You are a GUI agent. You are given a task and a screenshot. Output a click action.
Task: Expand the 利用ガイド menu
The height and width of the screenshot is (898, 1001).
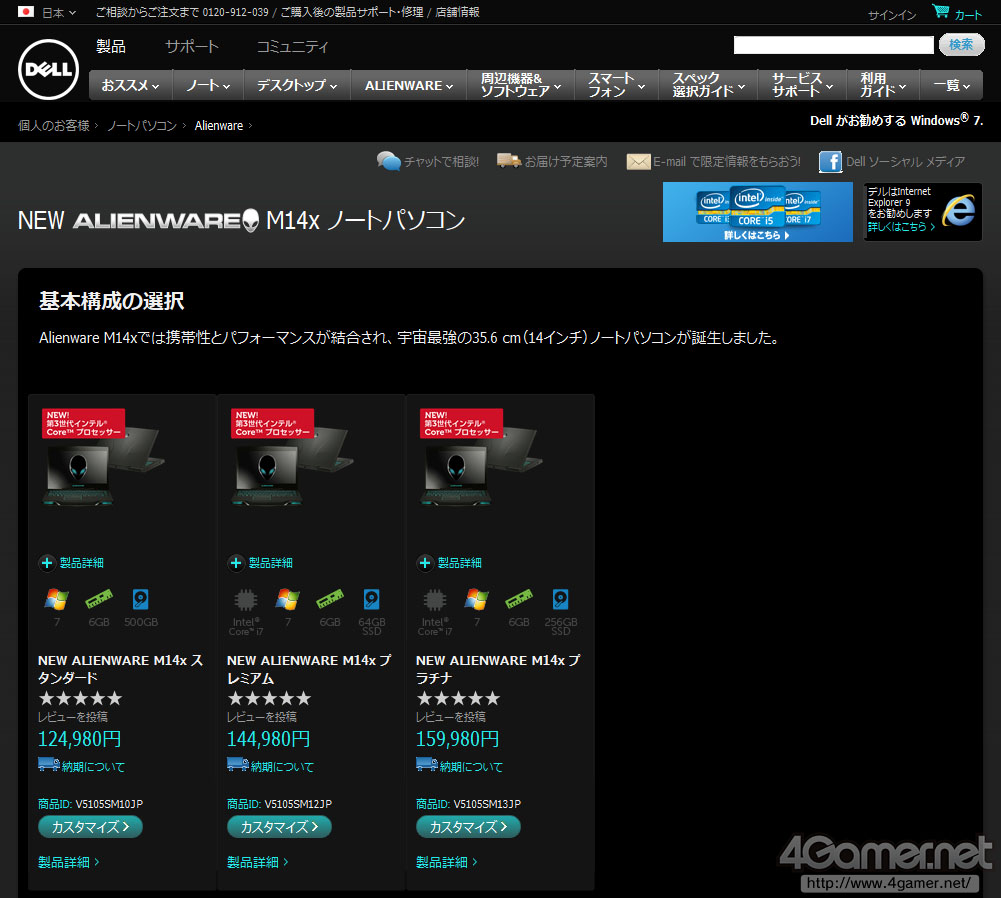[x=883, y=85]
